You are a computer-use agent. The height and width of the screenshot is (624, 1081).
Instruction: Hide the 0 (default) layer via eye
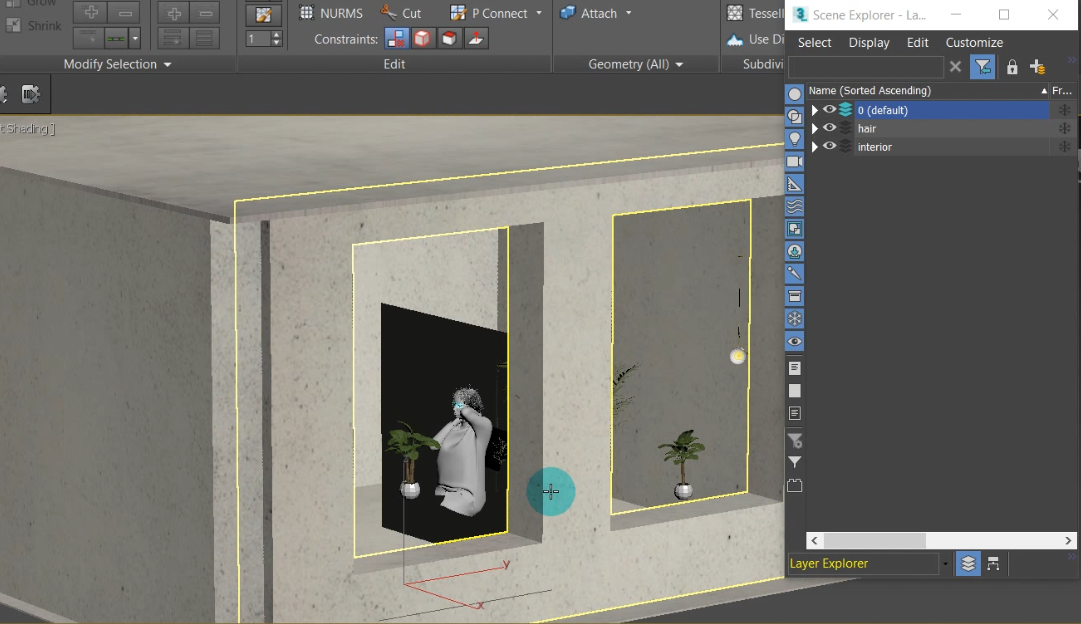(829, 110)
